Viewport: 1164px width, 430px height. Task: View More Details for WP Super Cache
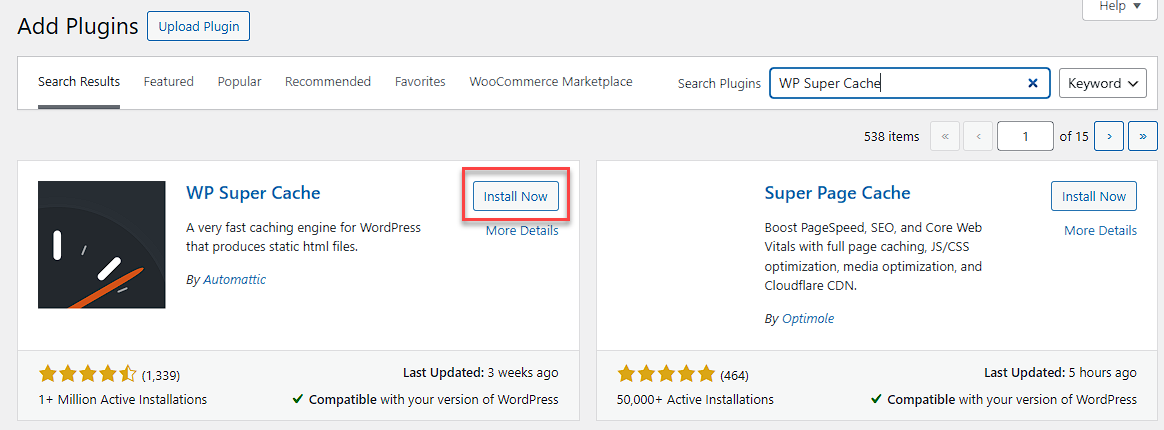522,231
